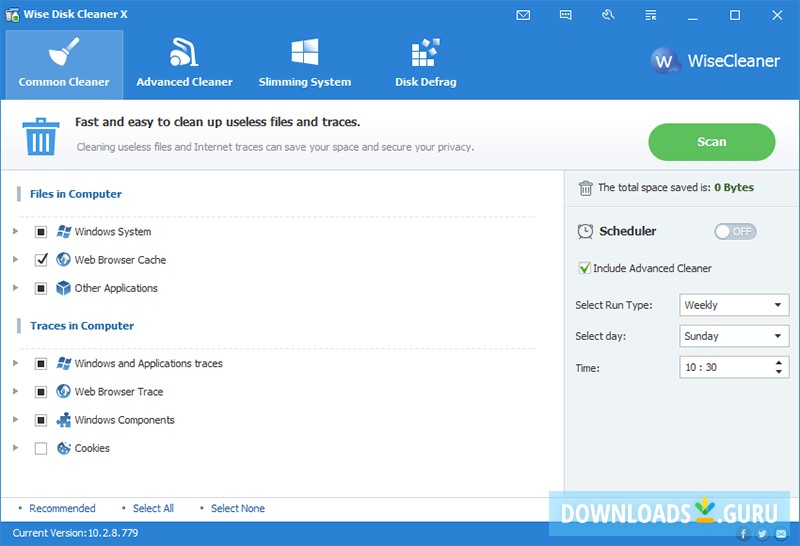Expand the Windows System tree item

coord(15,232)
